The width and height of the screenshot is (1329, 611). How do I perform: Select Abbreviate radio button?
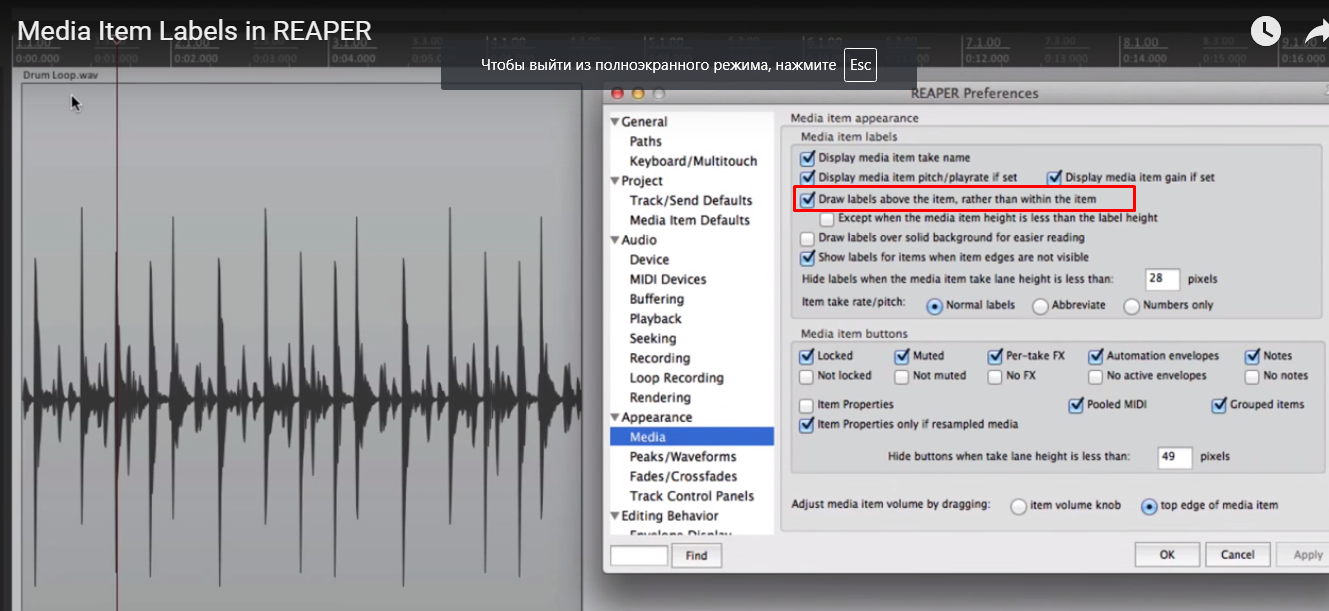point(1040,306)
